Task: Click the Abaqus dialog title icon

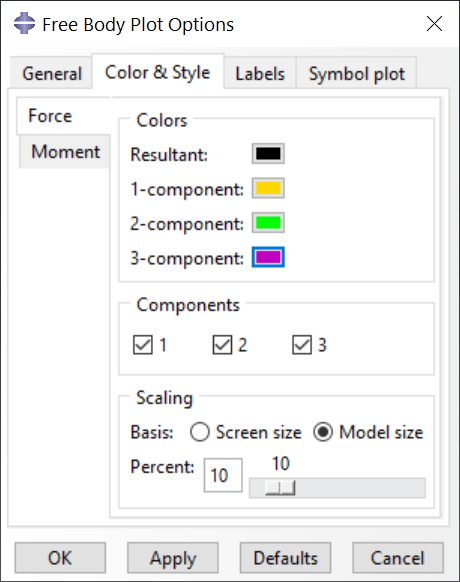Action: click(x=25, y=23)
